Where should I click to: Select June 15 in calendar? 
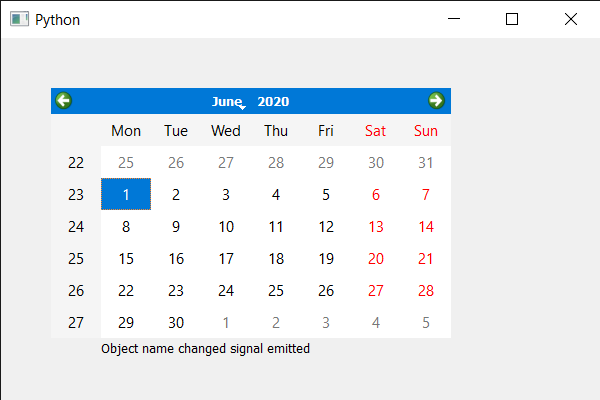[x=126, y=258]
